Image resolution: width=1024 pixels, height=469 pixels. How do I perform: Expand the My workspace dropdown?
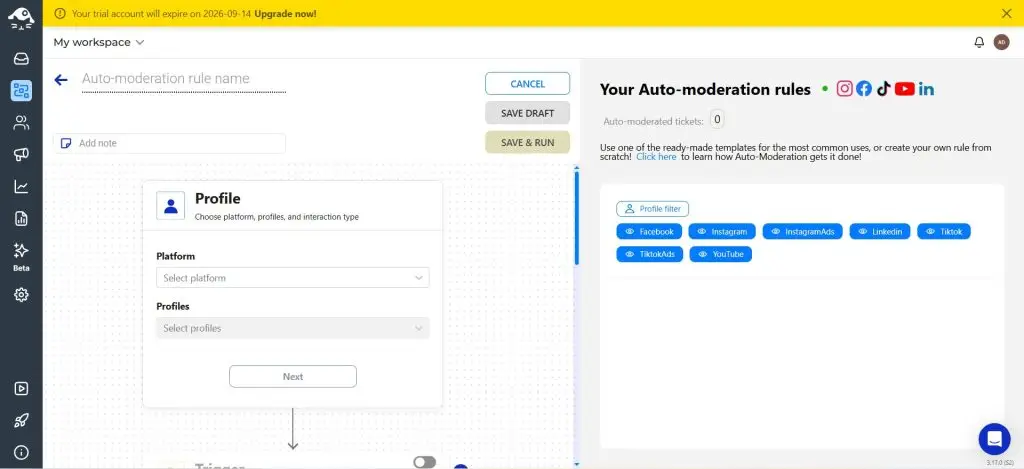(x=99, y=42)
